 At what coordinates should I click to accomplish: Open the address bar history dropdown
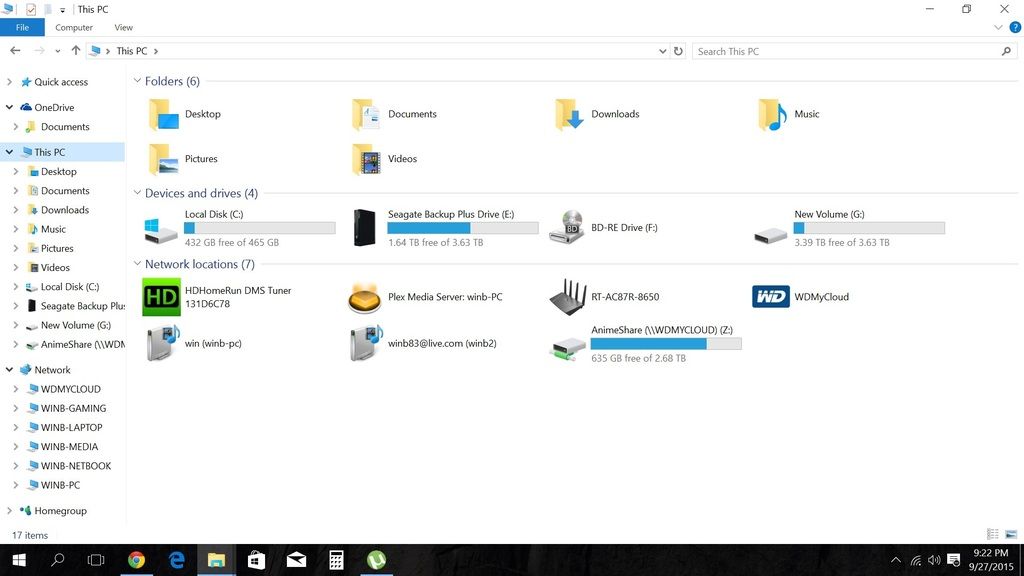click(662, 51)
